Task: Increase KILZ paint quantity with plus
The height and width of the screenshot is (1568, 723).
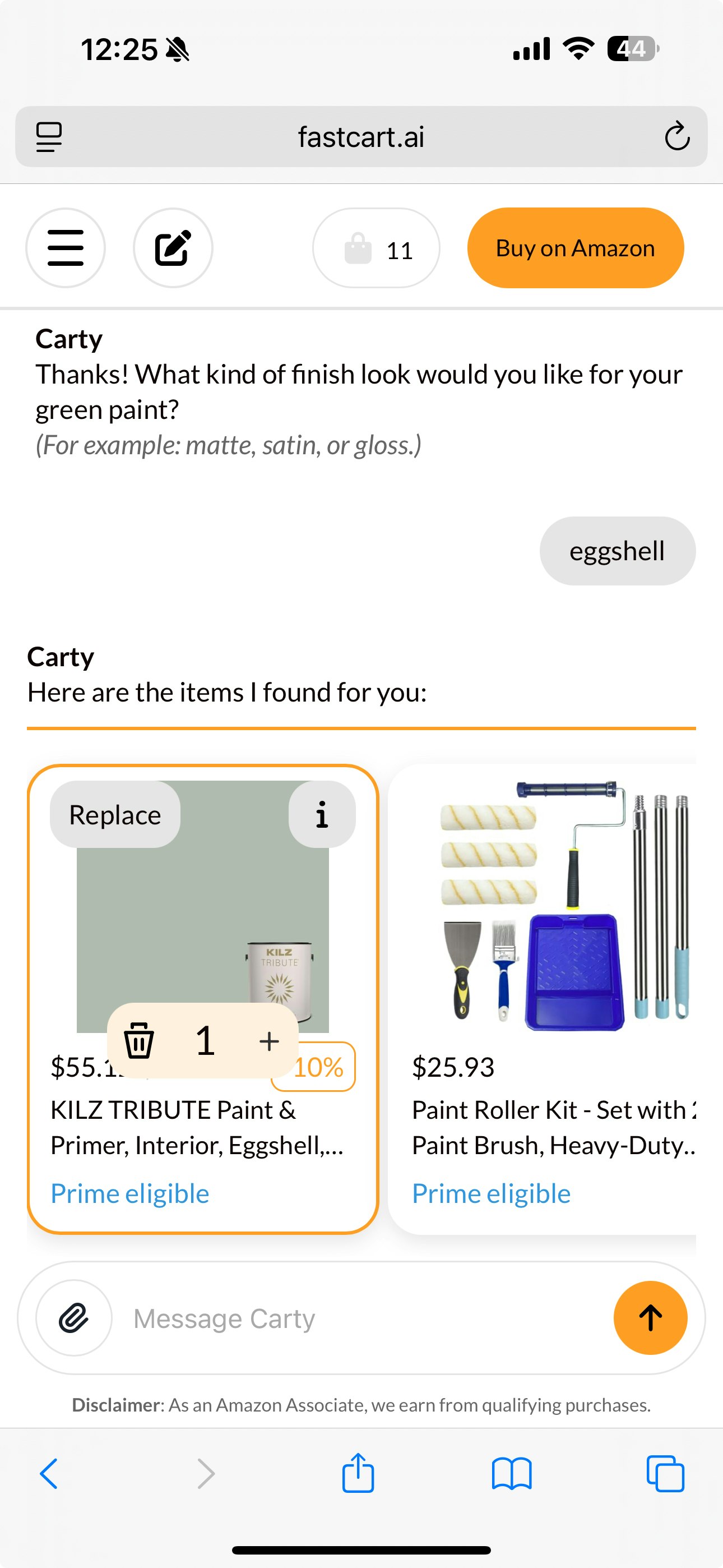Action: (268, 1040)
